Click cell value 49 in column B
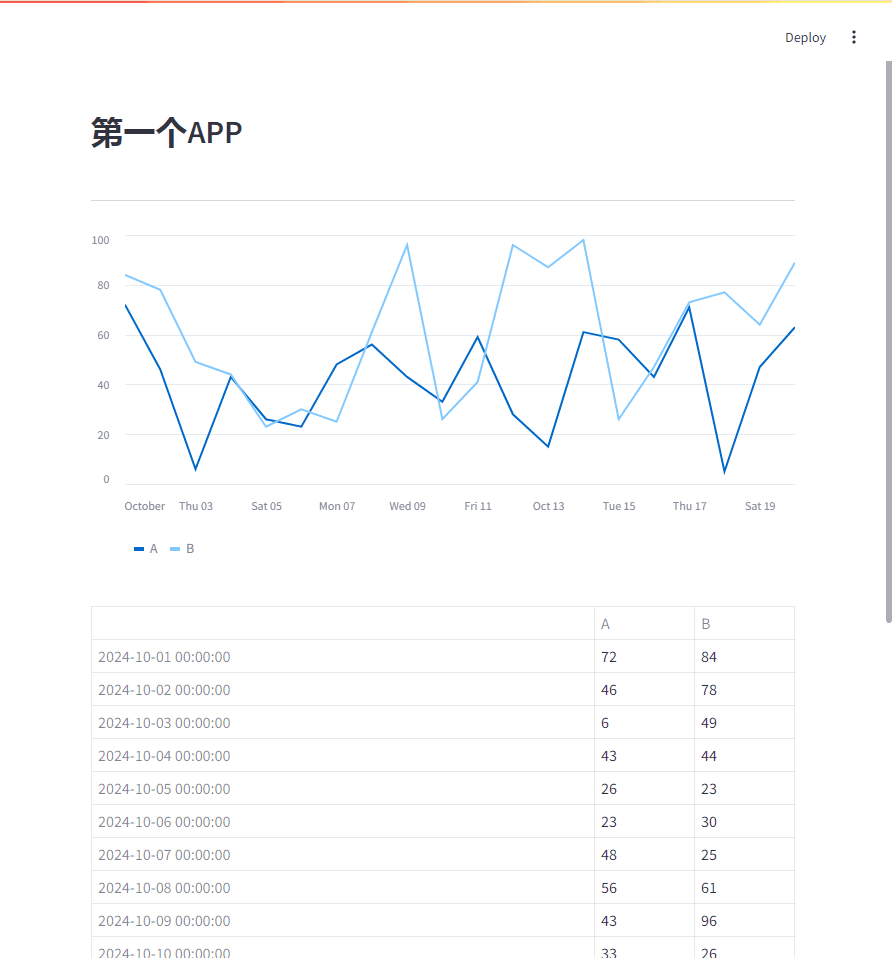 tap(744, 723)
